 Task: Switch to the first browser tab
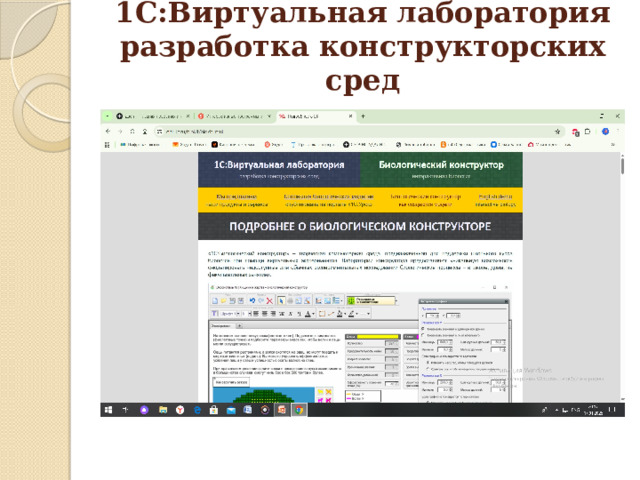coord(153,116)
